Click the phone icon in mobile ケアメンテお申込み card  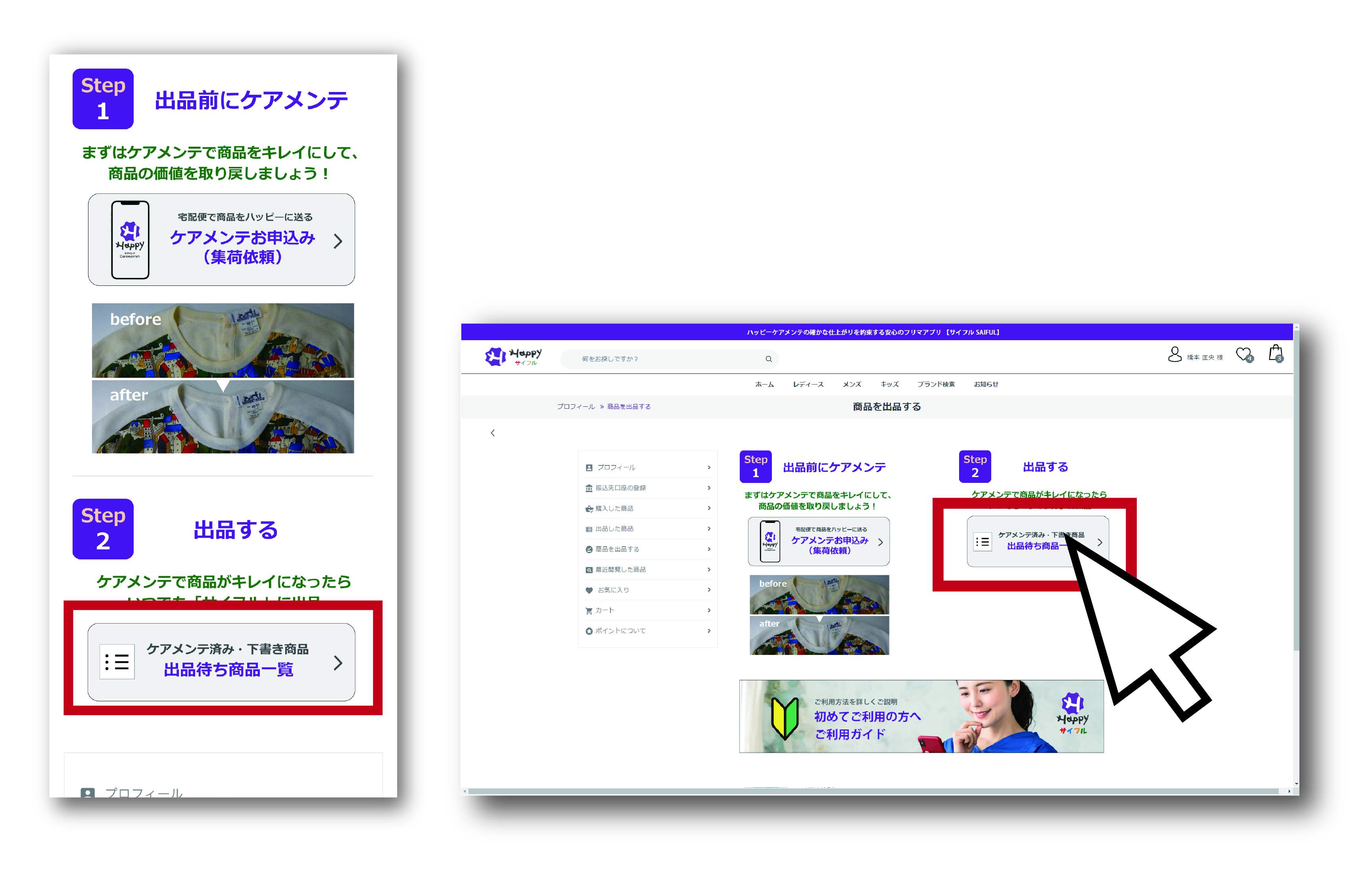pyautogui.click(x=130, y=240)
